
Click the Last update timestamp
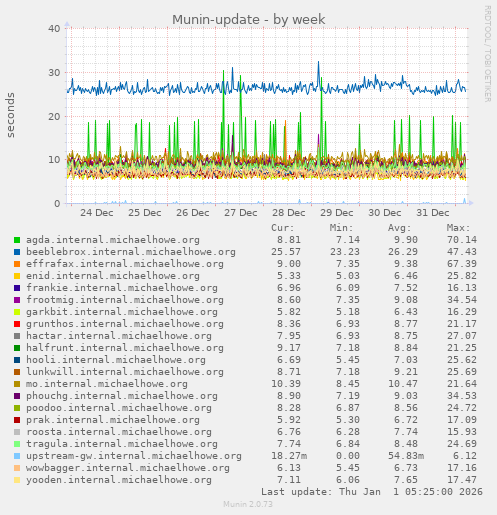(x=372, y=492)
